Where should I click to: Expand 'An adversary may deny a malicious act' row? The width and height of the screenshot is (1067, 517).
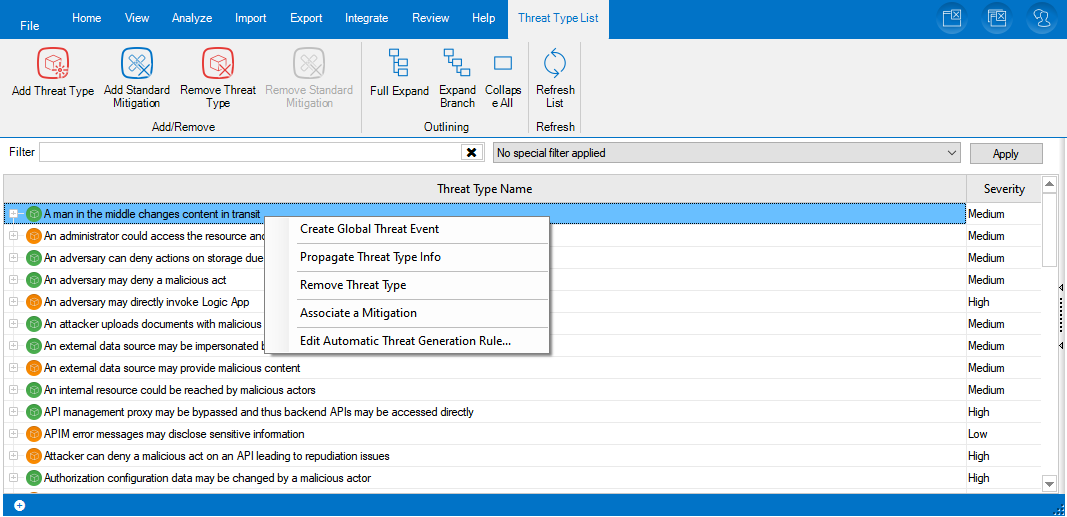pyautogui.click(x=14, y=280)
